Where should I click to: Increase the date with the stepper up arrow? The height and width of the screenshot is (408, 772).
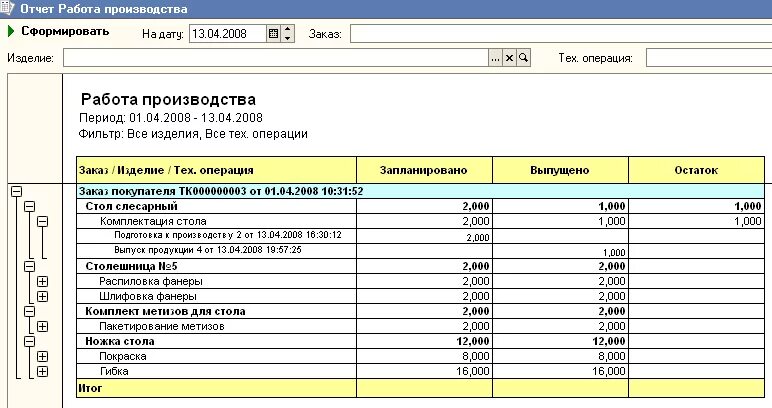(x=288, y=30)
